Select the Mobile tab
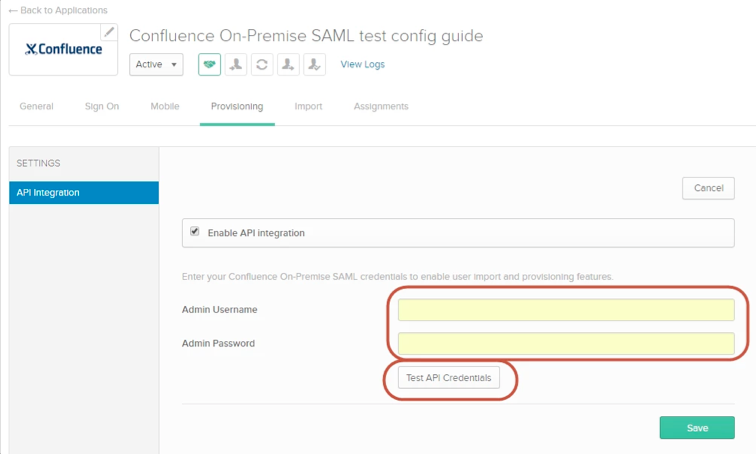 tap(165, 106)
